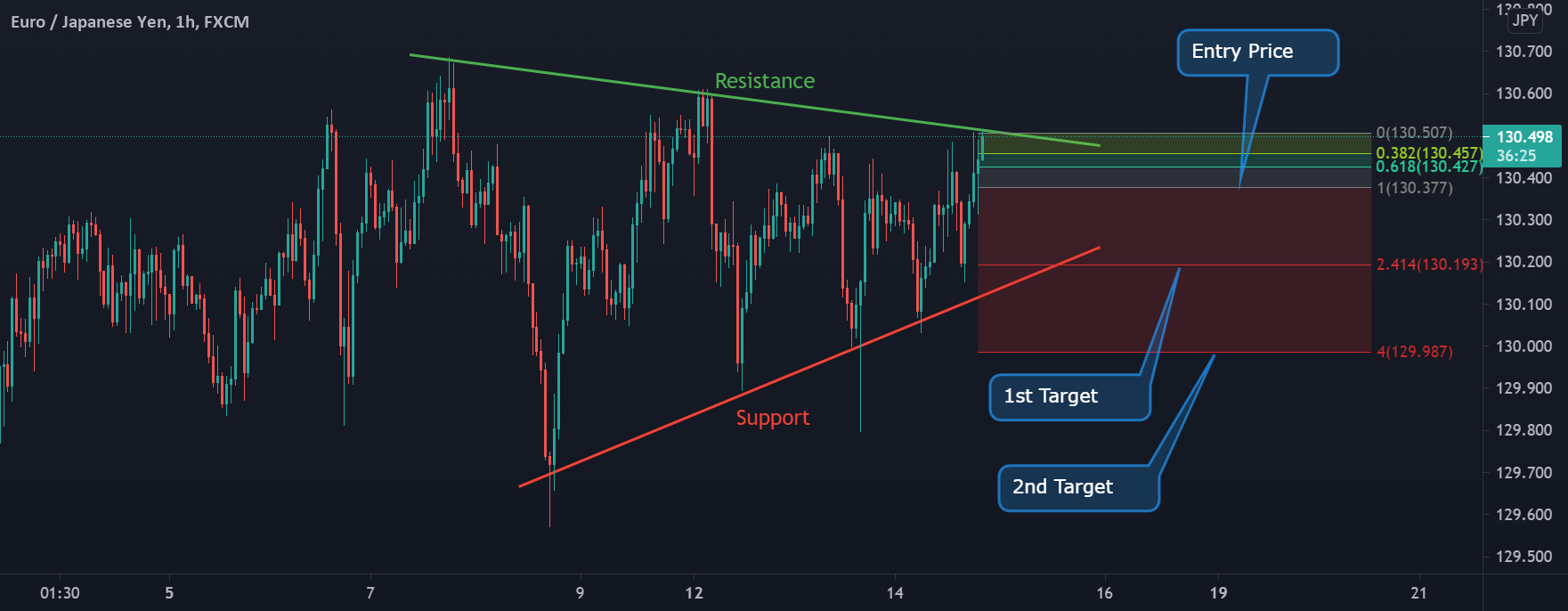Viewport: 1568px width, 611px height.
Task: Click the Fibonacci level 0.618(130.427) label
Action: [x=1429, y=167]
